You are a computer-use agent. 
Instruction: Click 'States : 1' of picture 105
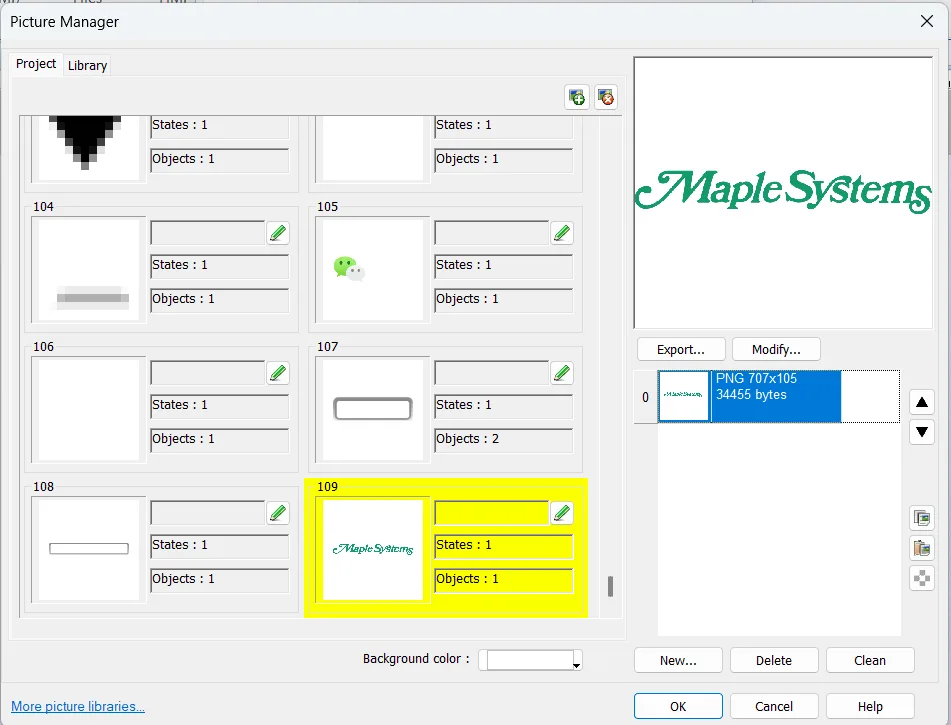click(504, 266)
